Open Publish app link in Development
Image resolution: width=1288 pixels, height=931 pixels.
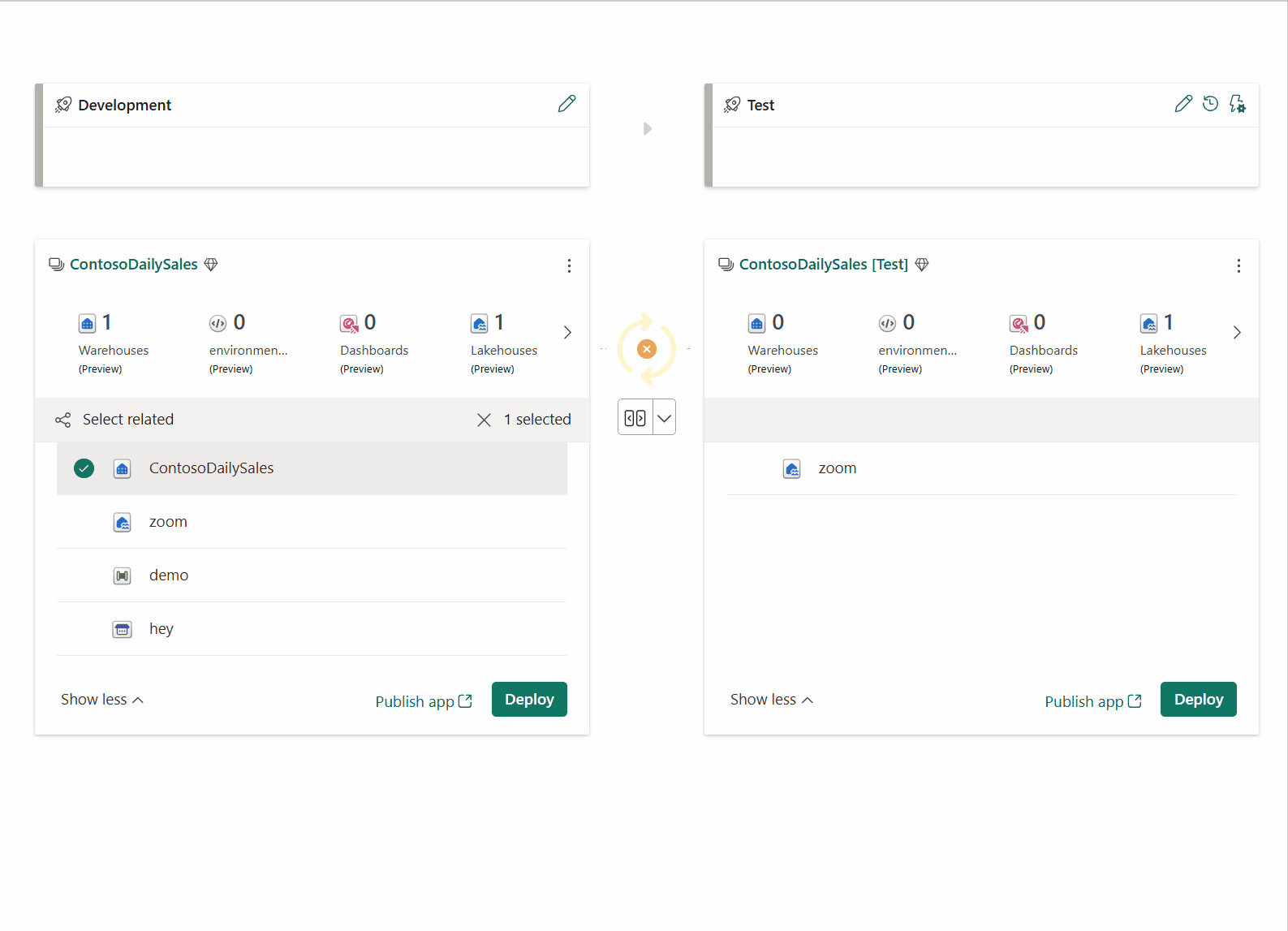pyautogui.click(x=424, y=701)
